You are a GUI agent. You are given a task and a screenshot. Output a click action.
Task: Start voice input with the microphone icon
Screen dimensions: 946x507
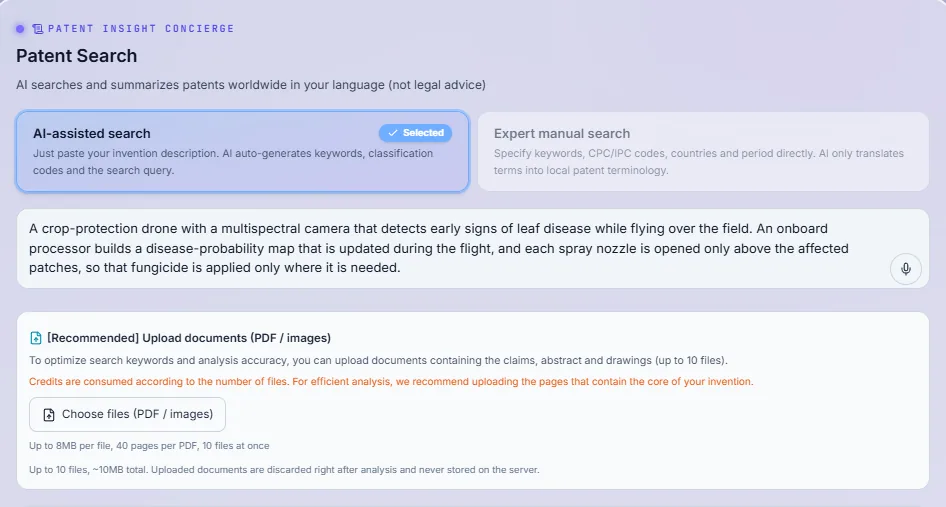906,269
